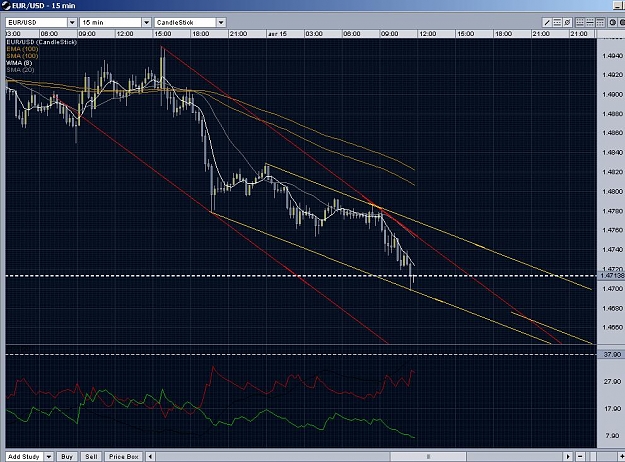Screen dimensions: 625x462
Task: Click the 1.4800 price axis label
Action: 612,192
